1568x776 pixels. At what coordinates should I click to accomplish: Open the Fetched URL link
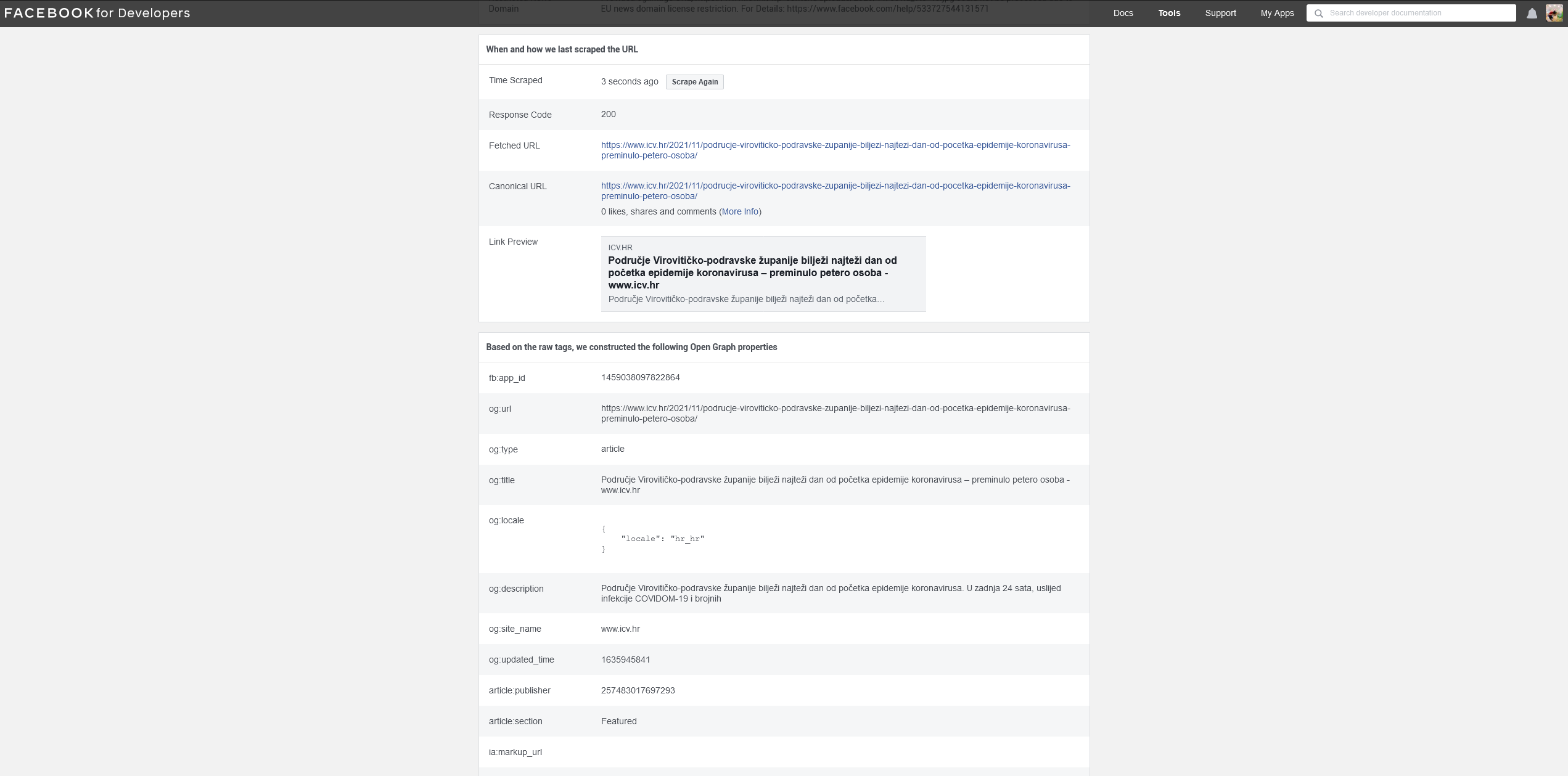tap(835, 145)
